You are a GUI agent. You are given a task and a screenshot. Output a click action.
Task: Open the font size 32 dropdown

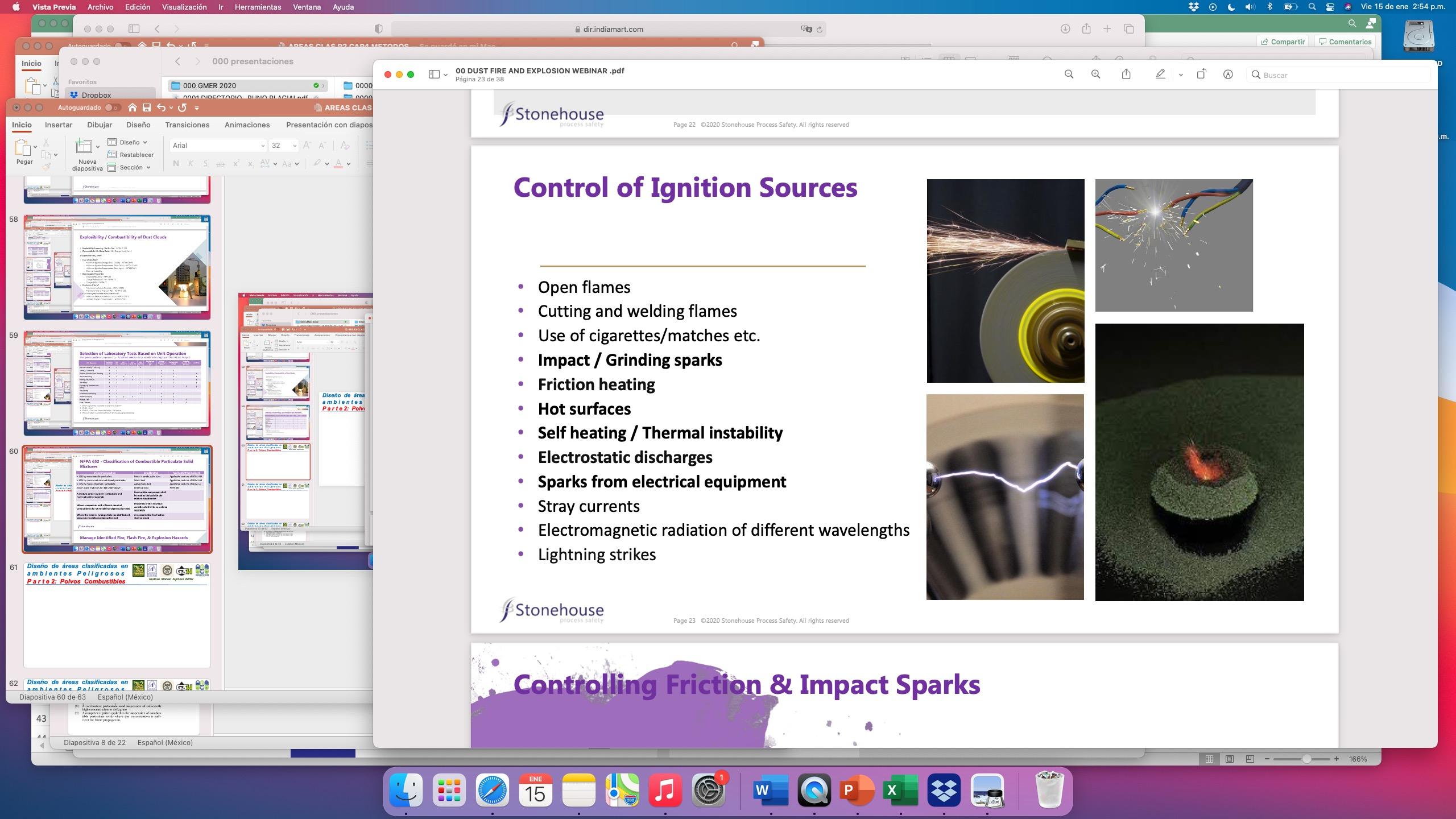(x=295, y=146)
